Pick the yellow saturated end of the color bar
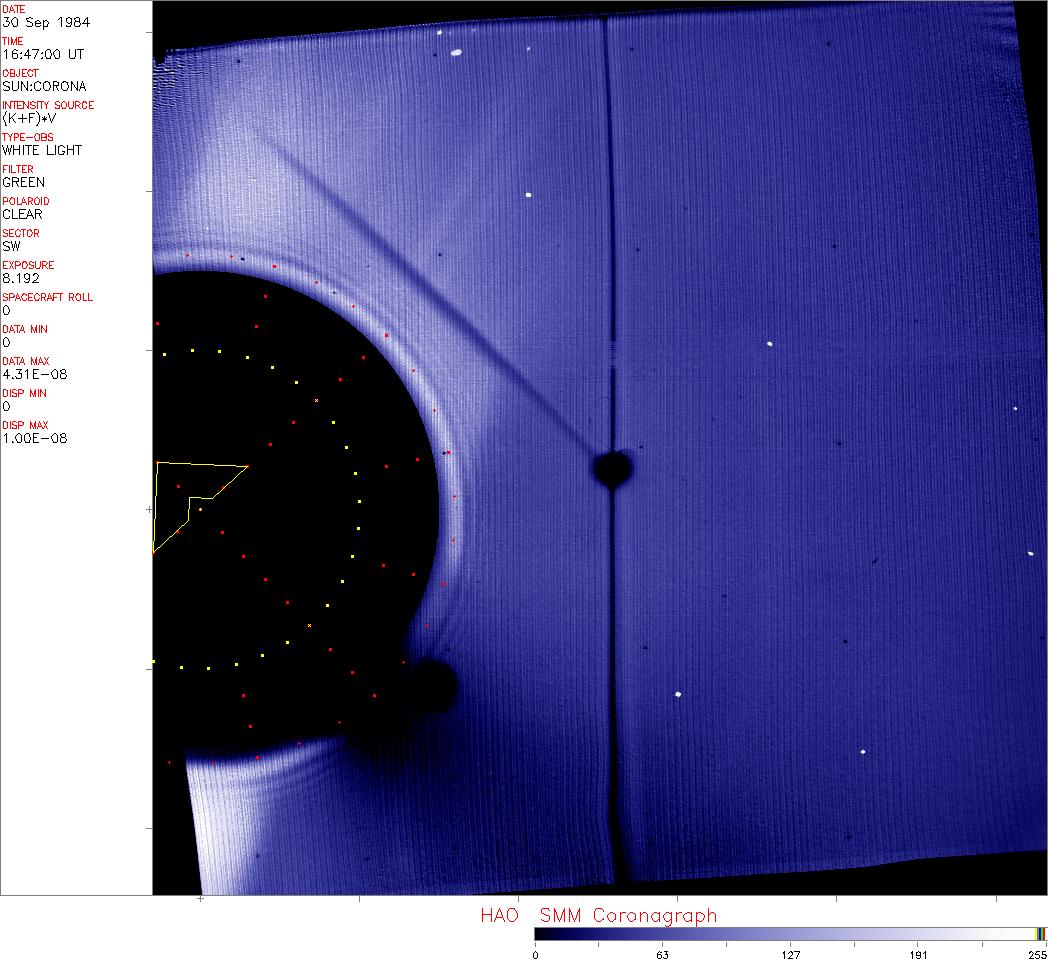1048x960 pixels. (1038, 934)
